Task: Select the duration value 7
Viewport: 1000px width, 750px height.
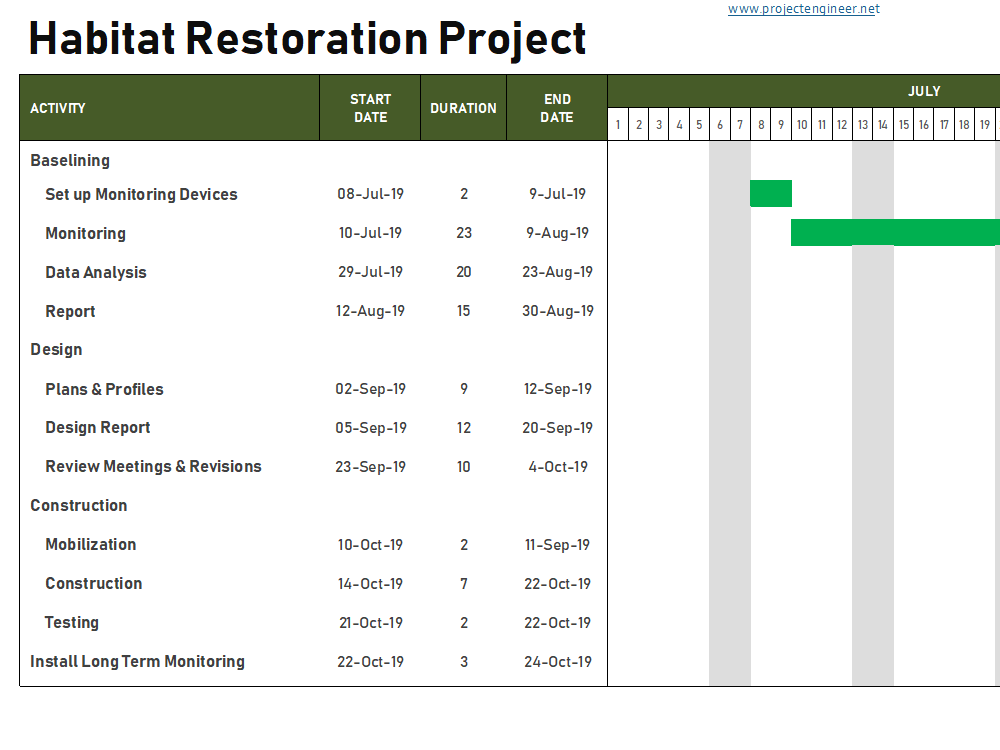Action: (x=464, y=584)
